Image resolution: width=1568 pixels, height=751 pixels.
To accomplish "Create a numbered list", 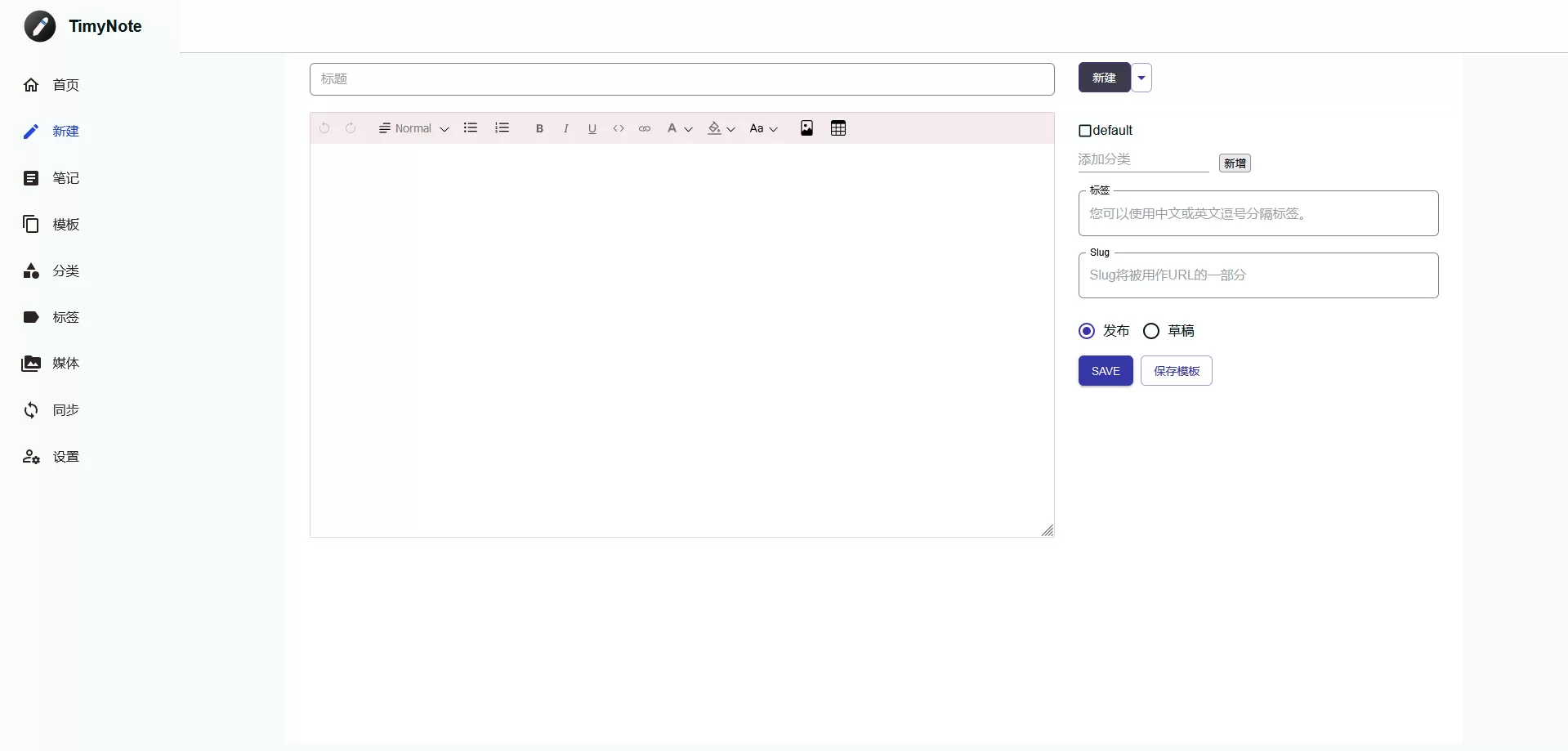I will [501, 127].
